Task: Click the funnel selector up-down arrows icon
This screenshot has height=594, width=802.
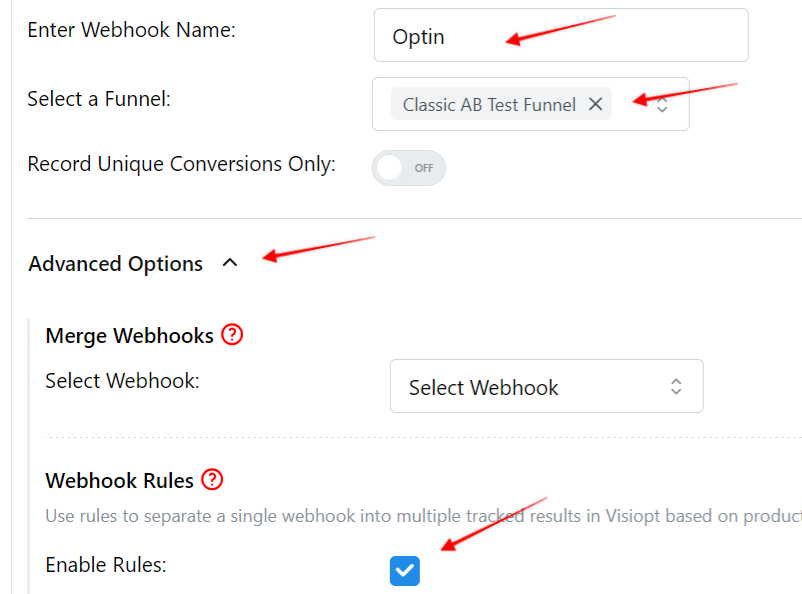Action: point(662,105)
